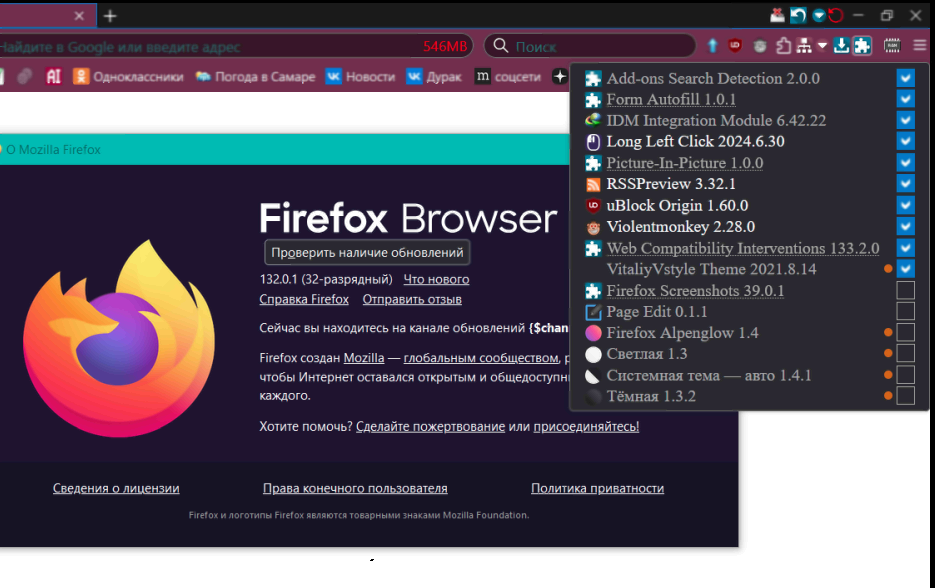Click the sparkle star bookmark icon
The width and height of the screenshot is (935, 588).
(x=559, y=76)
